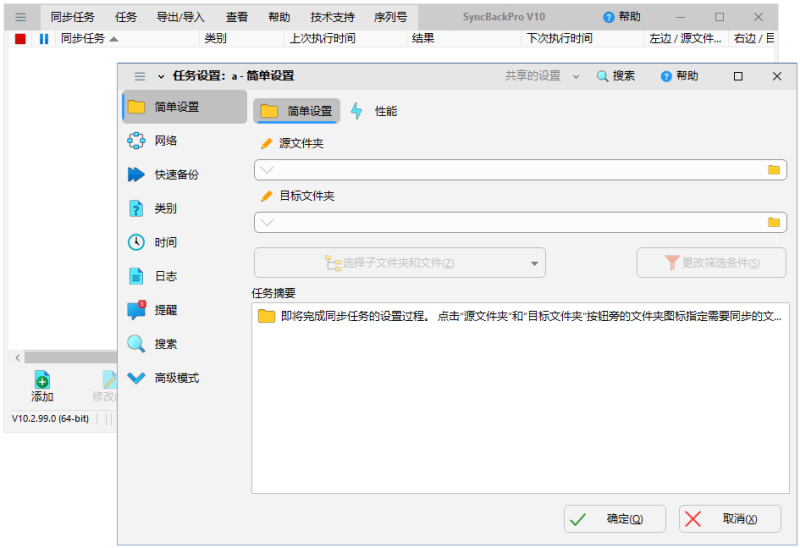Click left arrow of main window horizontal scrollbar
The image size is (800, 548).
click(x=17, y=358)
